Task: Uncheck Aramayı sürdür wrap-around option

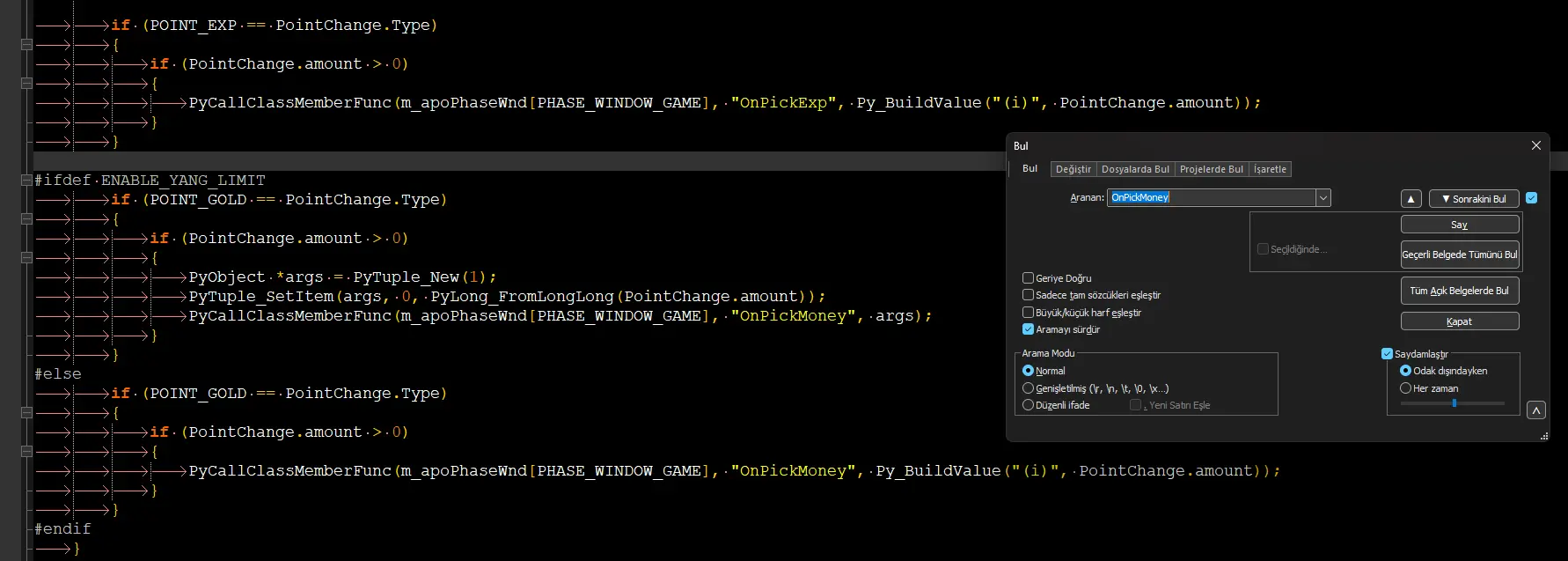Action: (x=1028, y=329)
